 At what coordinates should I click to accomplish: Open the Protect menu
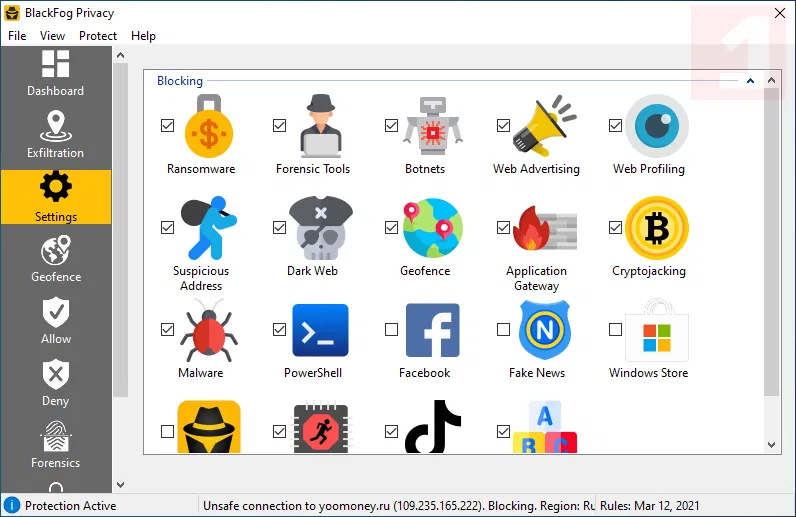[98, 36]
